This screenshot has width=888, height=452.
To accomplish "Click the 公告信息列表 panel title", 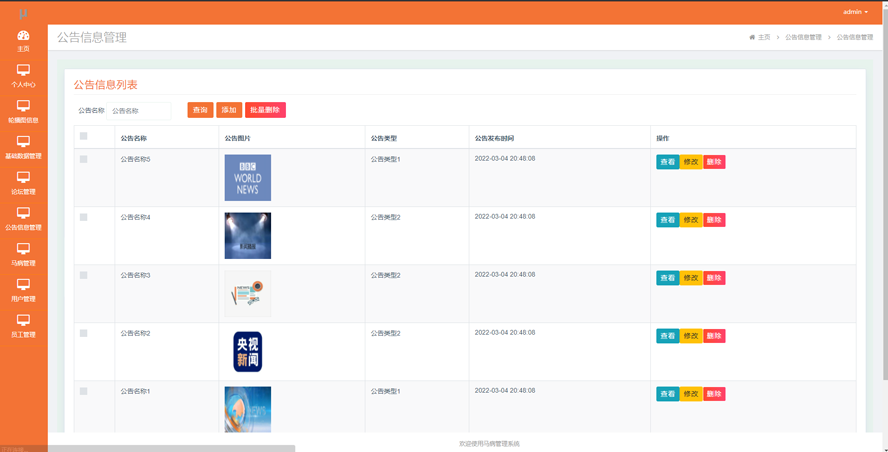I will (x=105, y=85).
